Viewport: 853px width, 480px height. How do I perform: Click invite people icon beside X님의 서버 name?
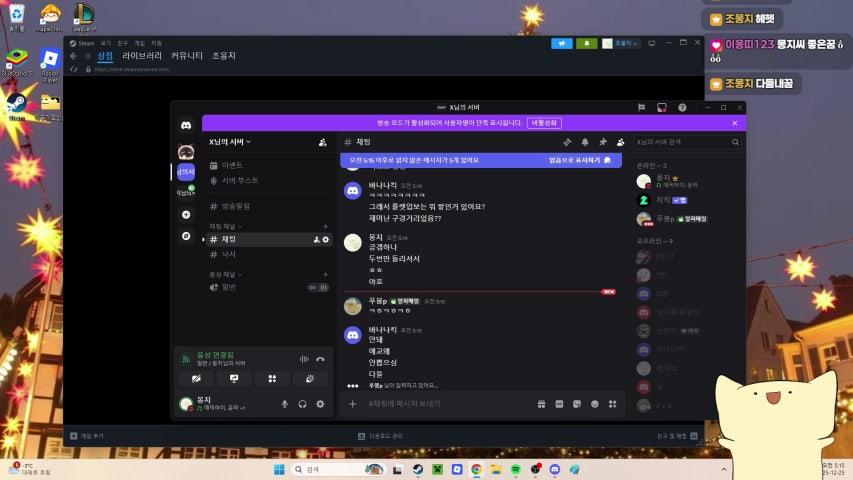pyautogui.click(x=323, y=142)
